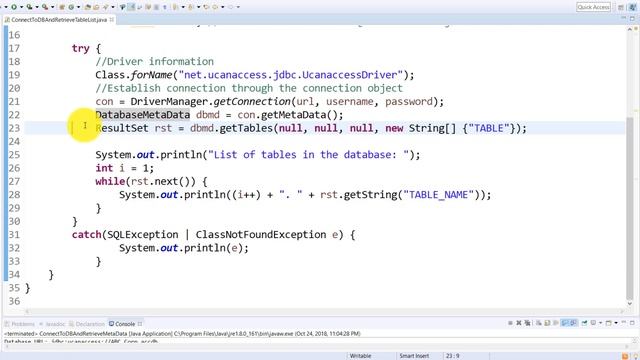The width and height of the screenshot is (640, 360).
Task: Click the Coverage launch toolbar icon
Action: tap(29, 7)
